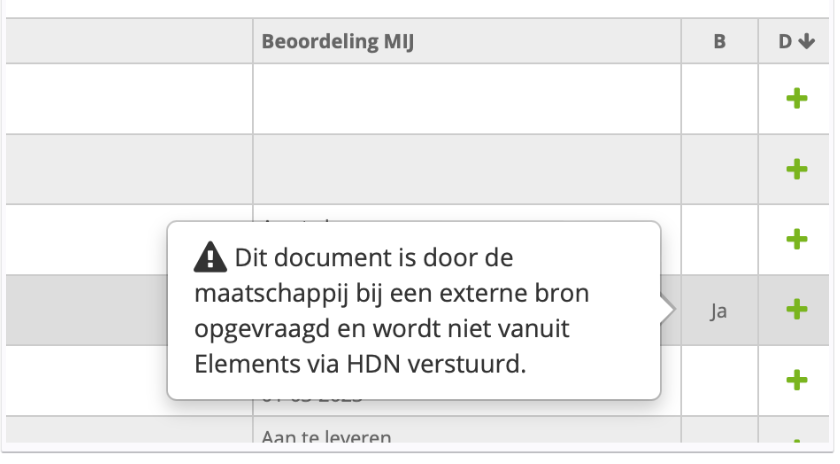The width and height of the screenshot is (840, 464).
Task: Click the fifth row's empty B cell
Action: point(719,380)
